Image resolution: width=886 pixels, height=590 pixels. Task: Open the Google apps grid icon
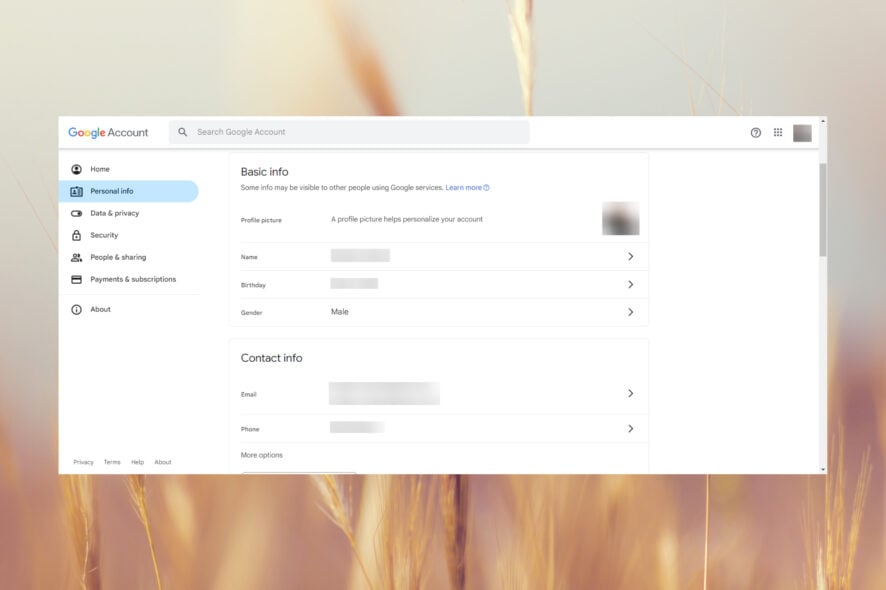[x=777, y=131]
